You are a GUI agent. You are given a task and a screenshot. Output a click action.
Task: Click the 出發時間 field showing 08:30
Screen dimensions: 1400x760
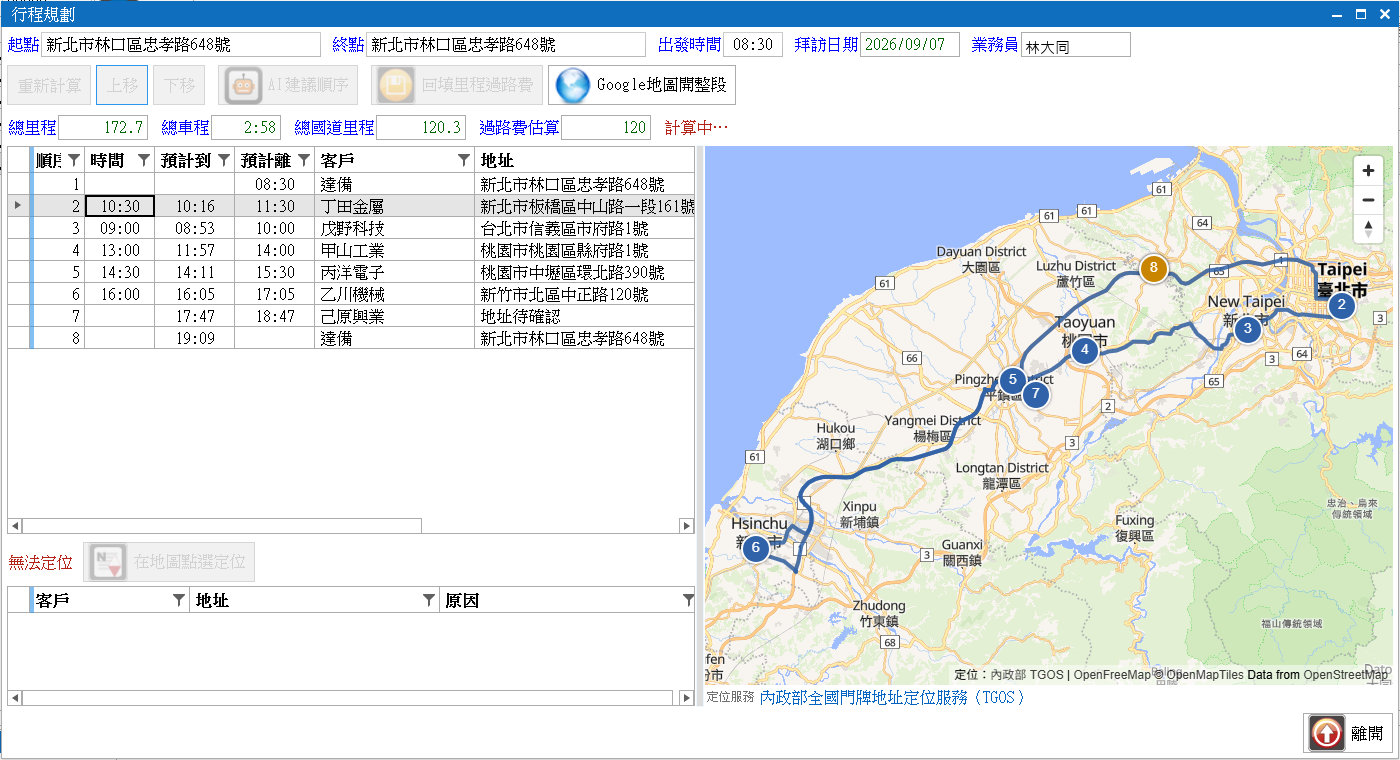(753, 45)
